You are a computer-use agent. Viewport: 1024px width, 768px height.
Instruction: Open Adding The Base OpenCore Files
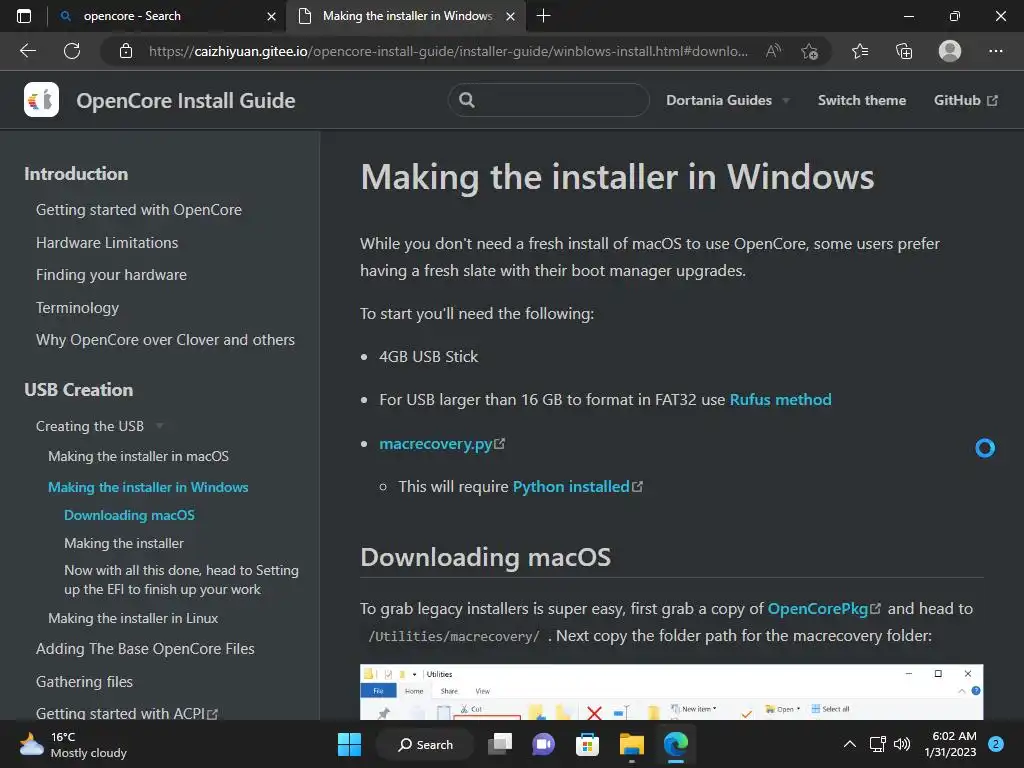point(145,648)
